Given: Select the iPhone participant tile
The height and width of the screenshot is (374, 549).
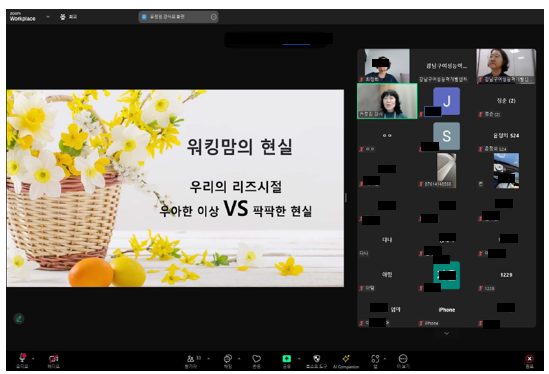Looking at the screenshot, I should pos(446,310).
